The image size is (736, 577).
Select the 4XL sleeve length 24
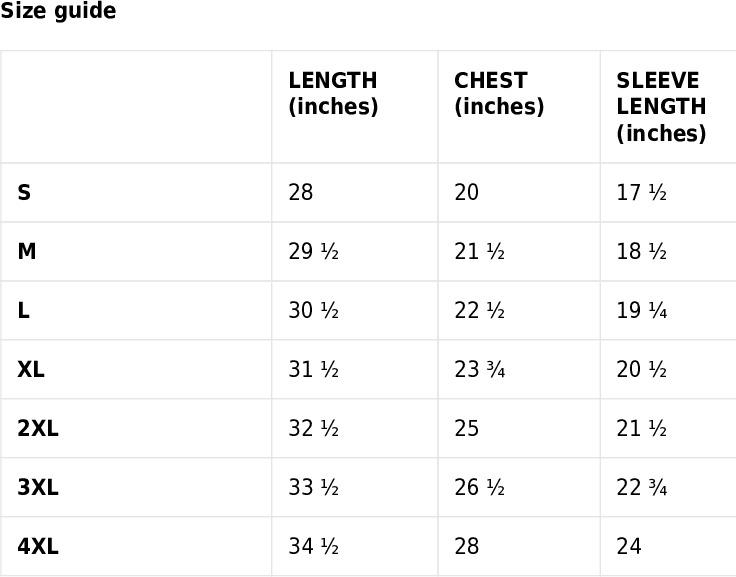[x=629, y=546]
